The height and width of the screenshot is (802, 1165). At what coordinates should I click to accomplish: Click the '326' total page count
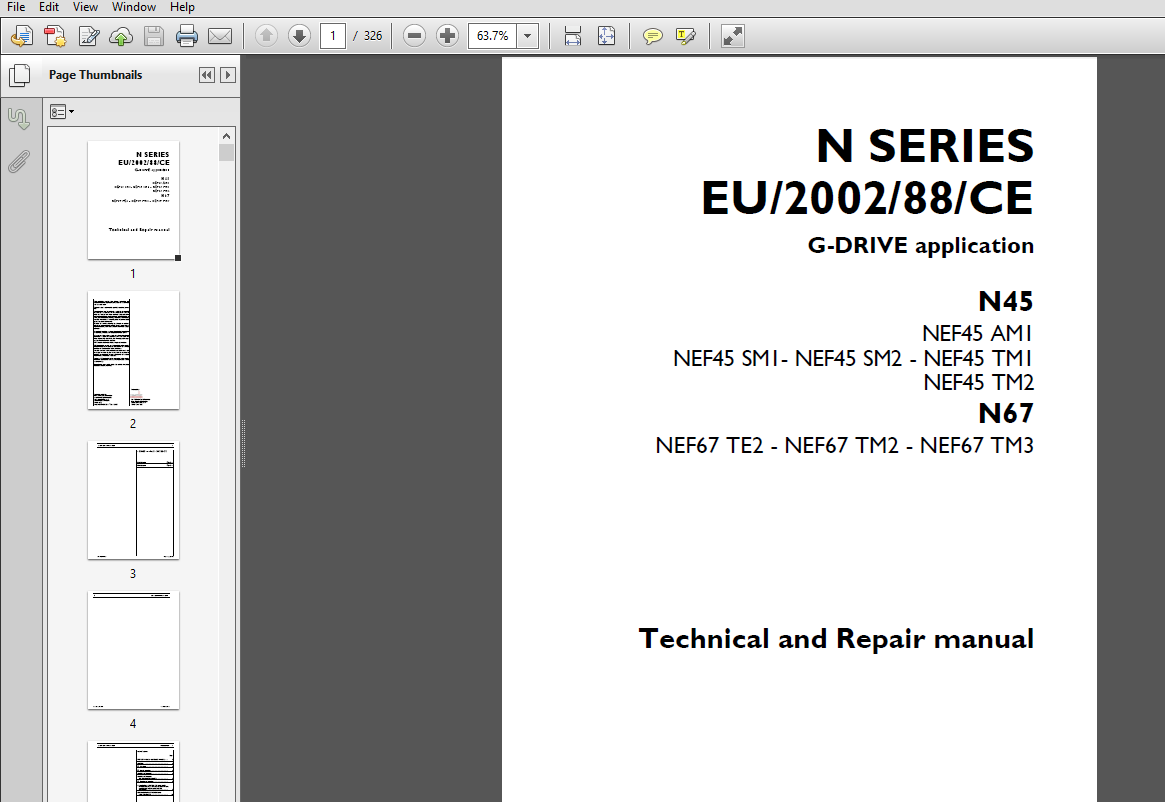click(373, 36)
